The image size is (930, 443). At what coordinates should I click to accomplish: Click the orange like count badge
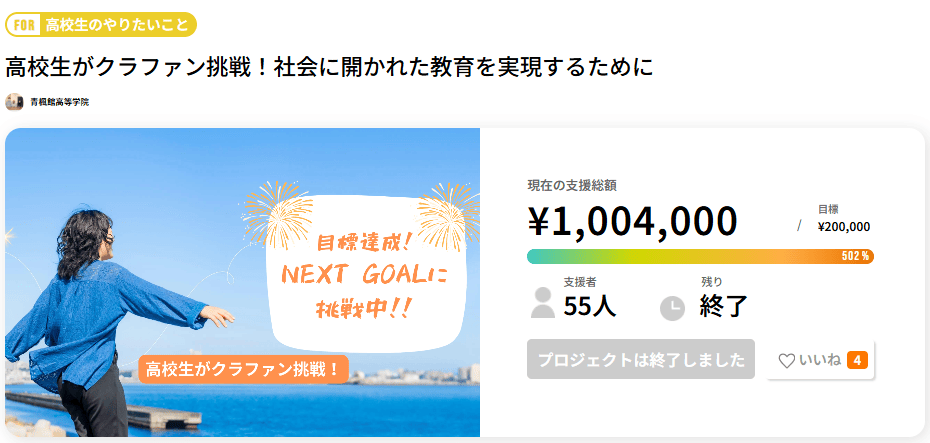tap(857, 360)
